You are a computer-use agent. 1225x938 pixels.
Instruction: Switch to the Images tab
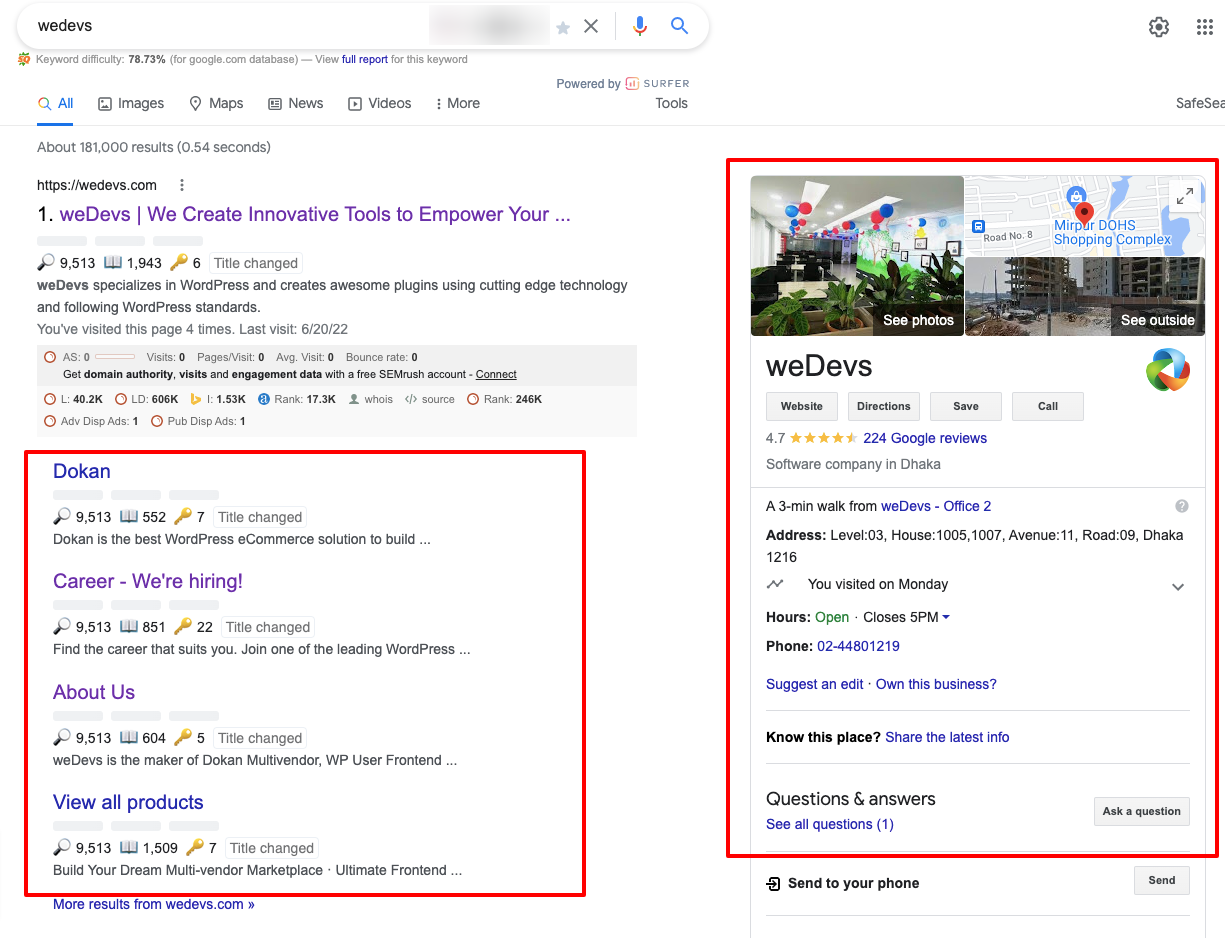pos(130,103)
